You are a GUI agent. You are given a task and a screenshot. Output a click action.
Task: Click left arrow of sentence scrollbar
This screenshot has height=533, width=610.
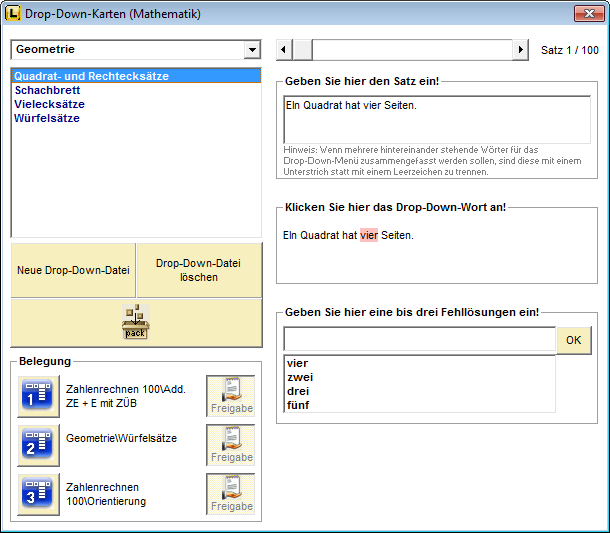click(x=284, y=50)
